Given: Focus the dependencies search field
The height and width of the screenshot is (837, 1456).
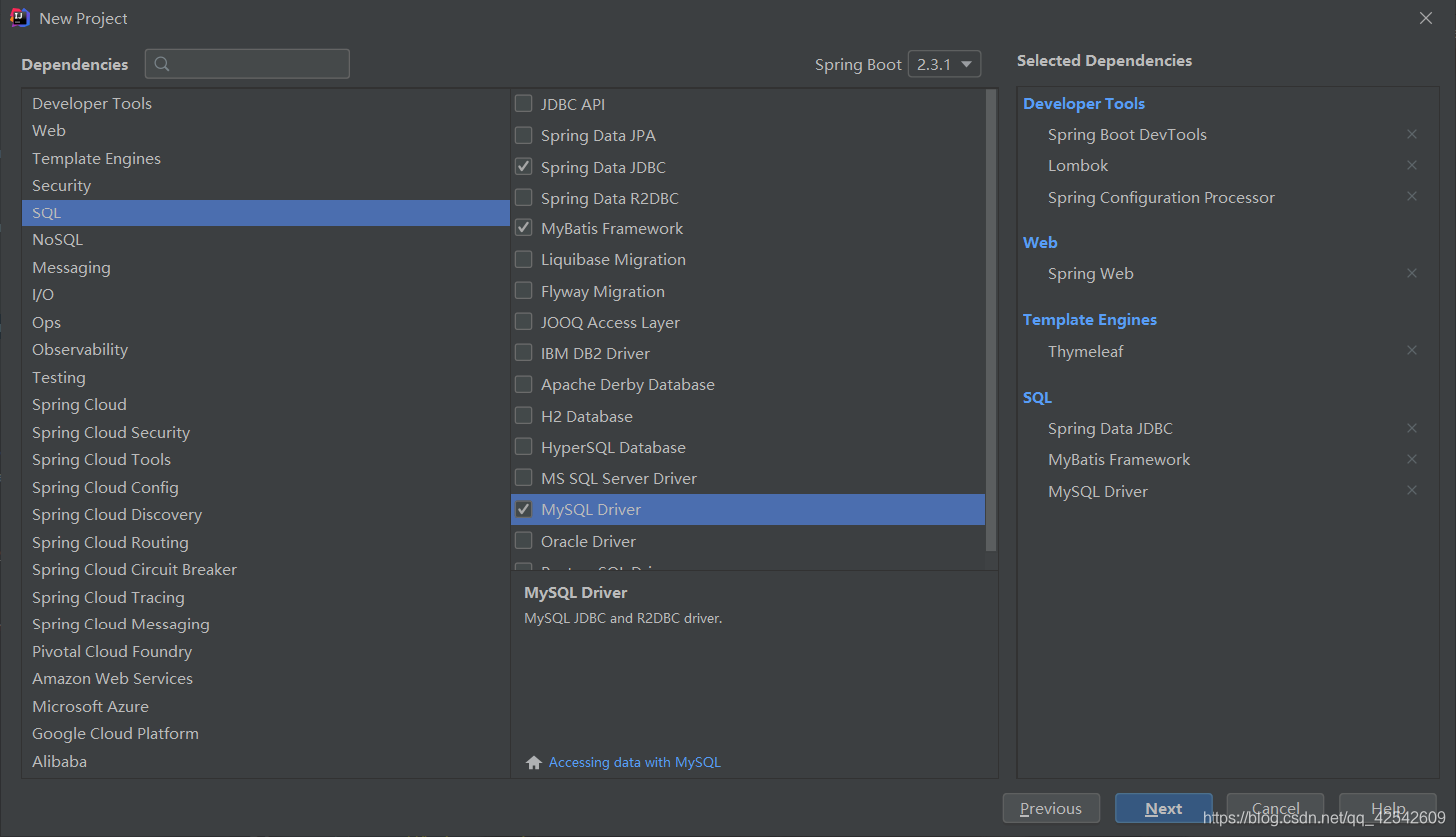Looking at the screenshot, I should click(x=247, y=64).
